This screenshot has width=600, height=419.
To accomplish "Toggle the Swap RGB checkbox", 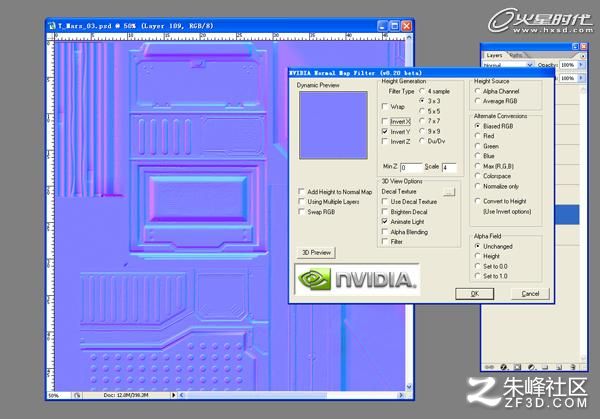I will pos(302,211).
